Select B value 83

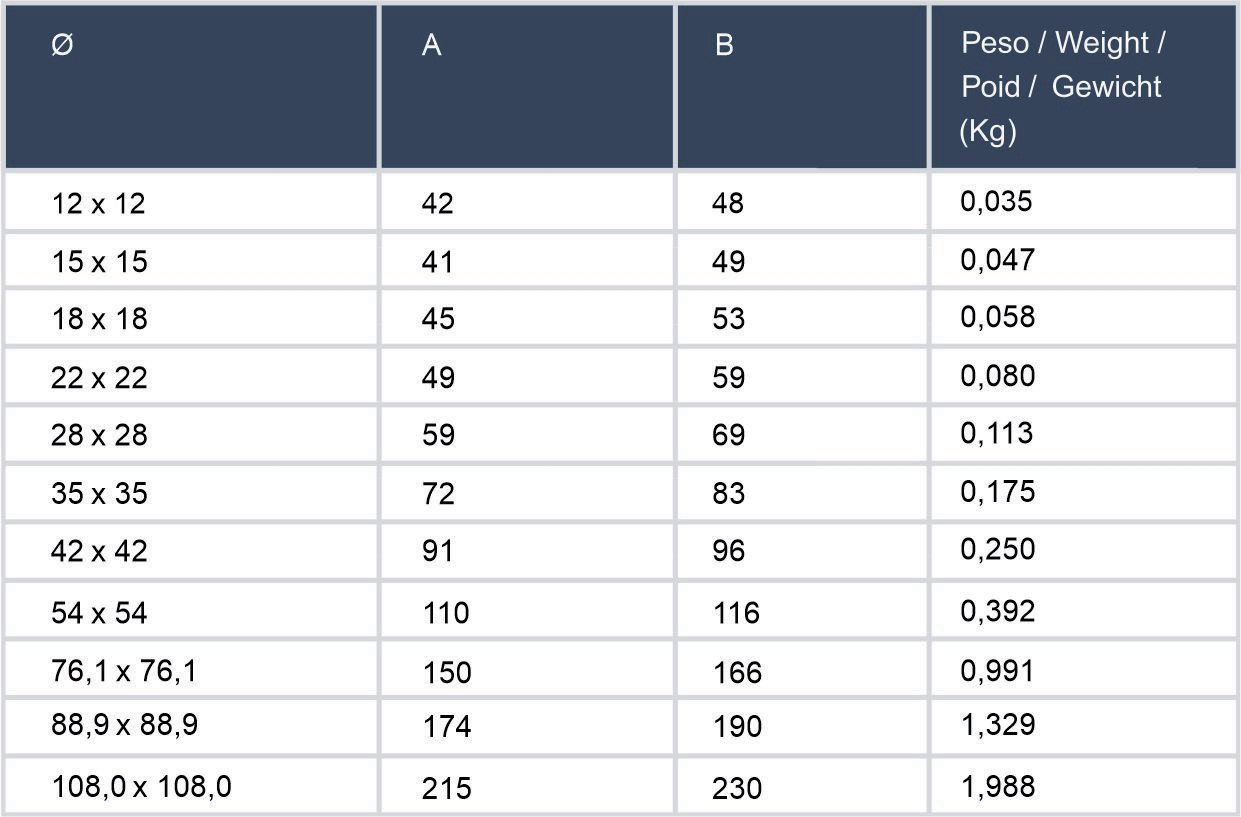pyautogui.click(x=728, y=493)
